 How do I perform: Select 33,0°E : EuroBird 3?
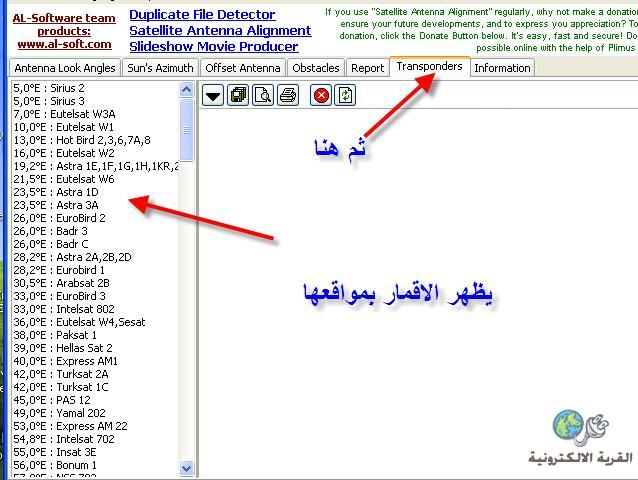(x=59, y=296)
